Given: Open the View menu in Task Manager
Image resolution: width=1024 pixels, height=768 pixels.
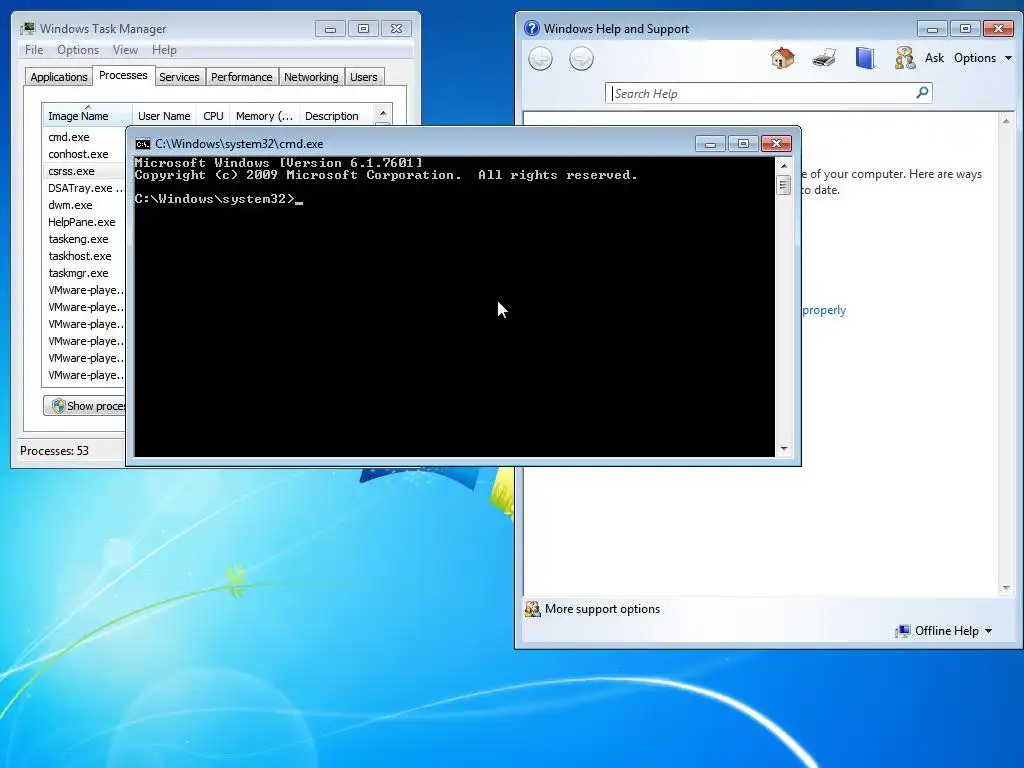Looking at the screenshot, I should 125,50.
